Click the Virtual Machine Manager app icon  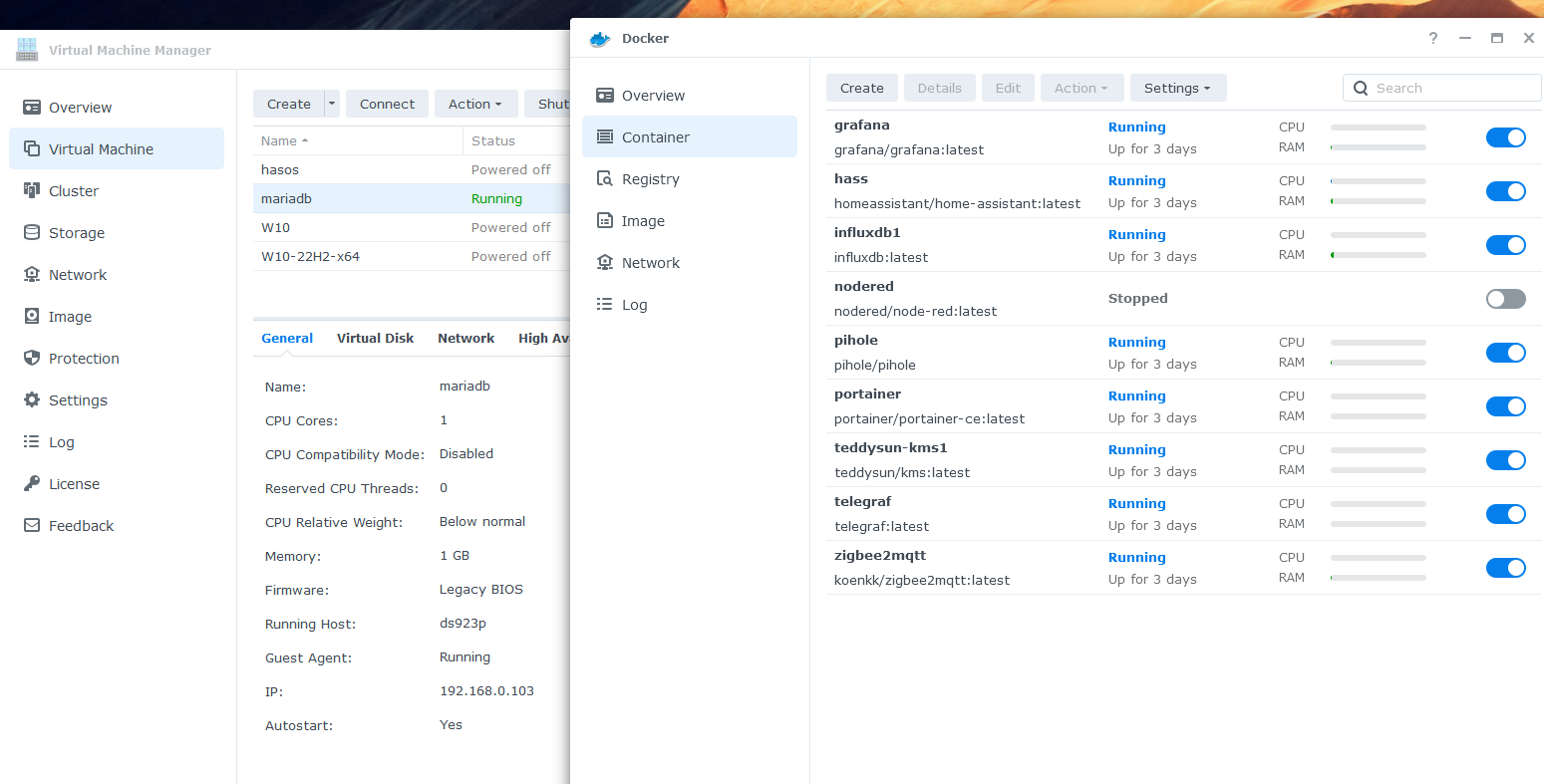[27, 49]
